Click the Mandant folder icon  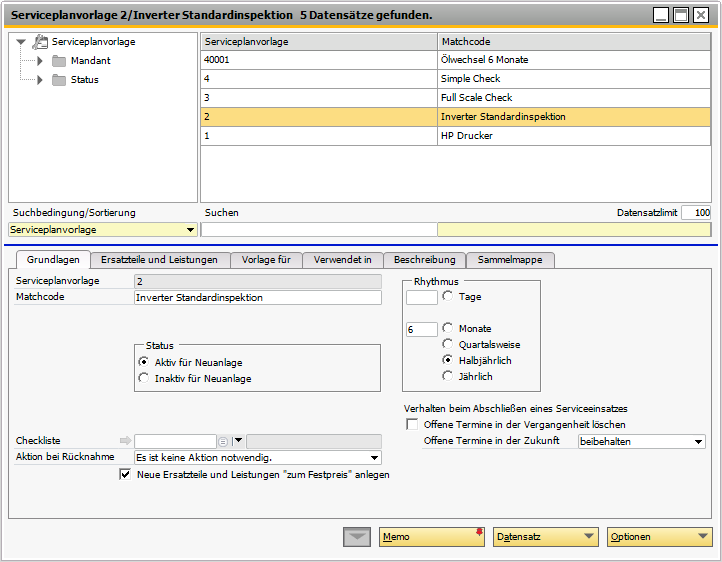pyautogui.click(x=59, y=61)
